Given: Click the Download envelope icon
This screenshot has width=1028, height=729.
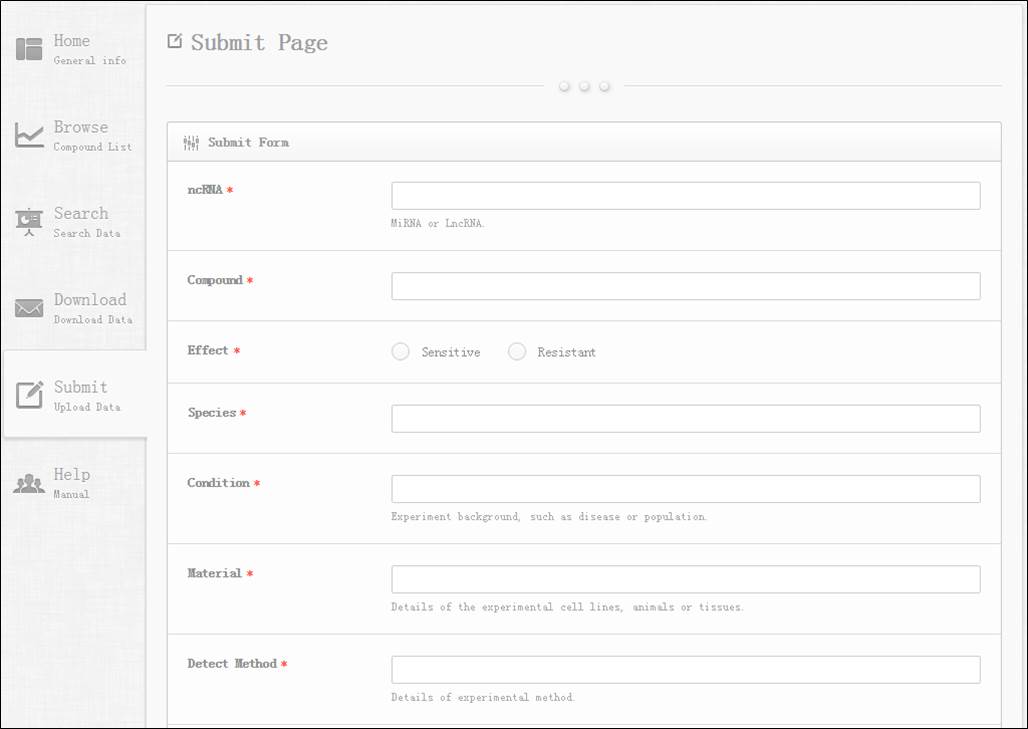Looking at the screenshot, I should [x=29, y=307].
